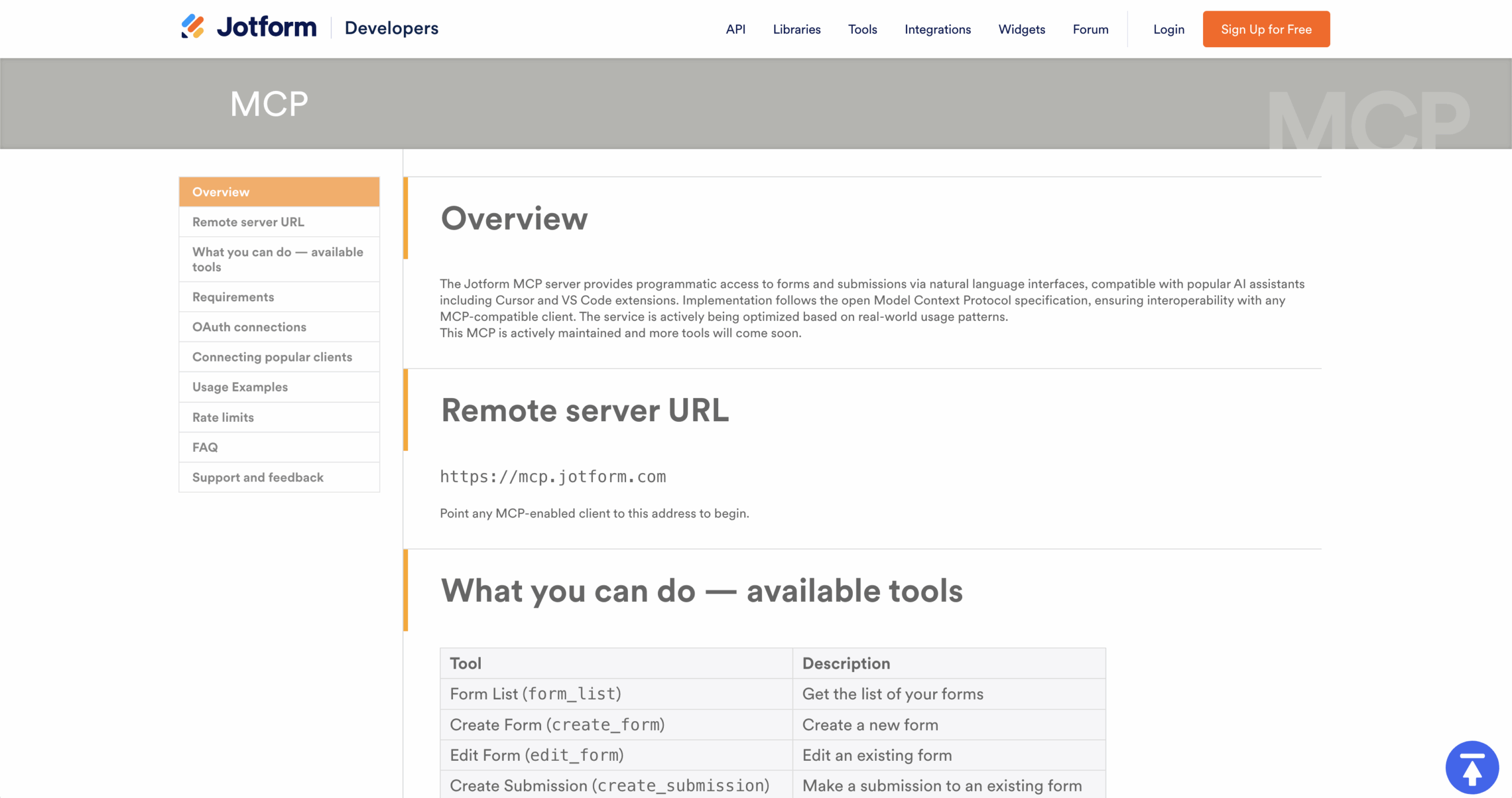This screenshot has height=798, width=1512.
Task: Go to Requirements sidebar item
Action: click(279, 297)
